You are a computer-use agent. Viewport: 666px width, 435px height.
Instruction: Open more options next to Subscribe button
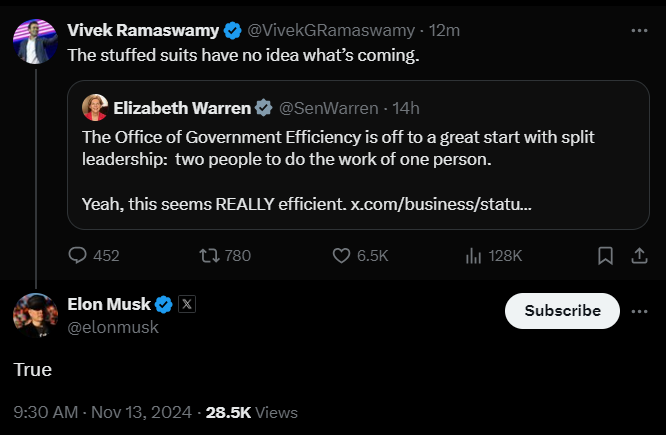[x=639, y=311]
